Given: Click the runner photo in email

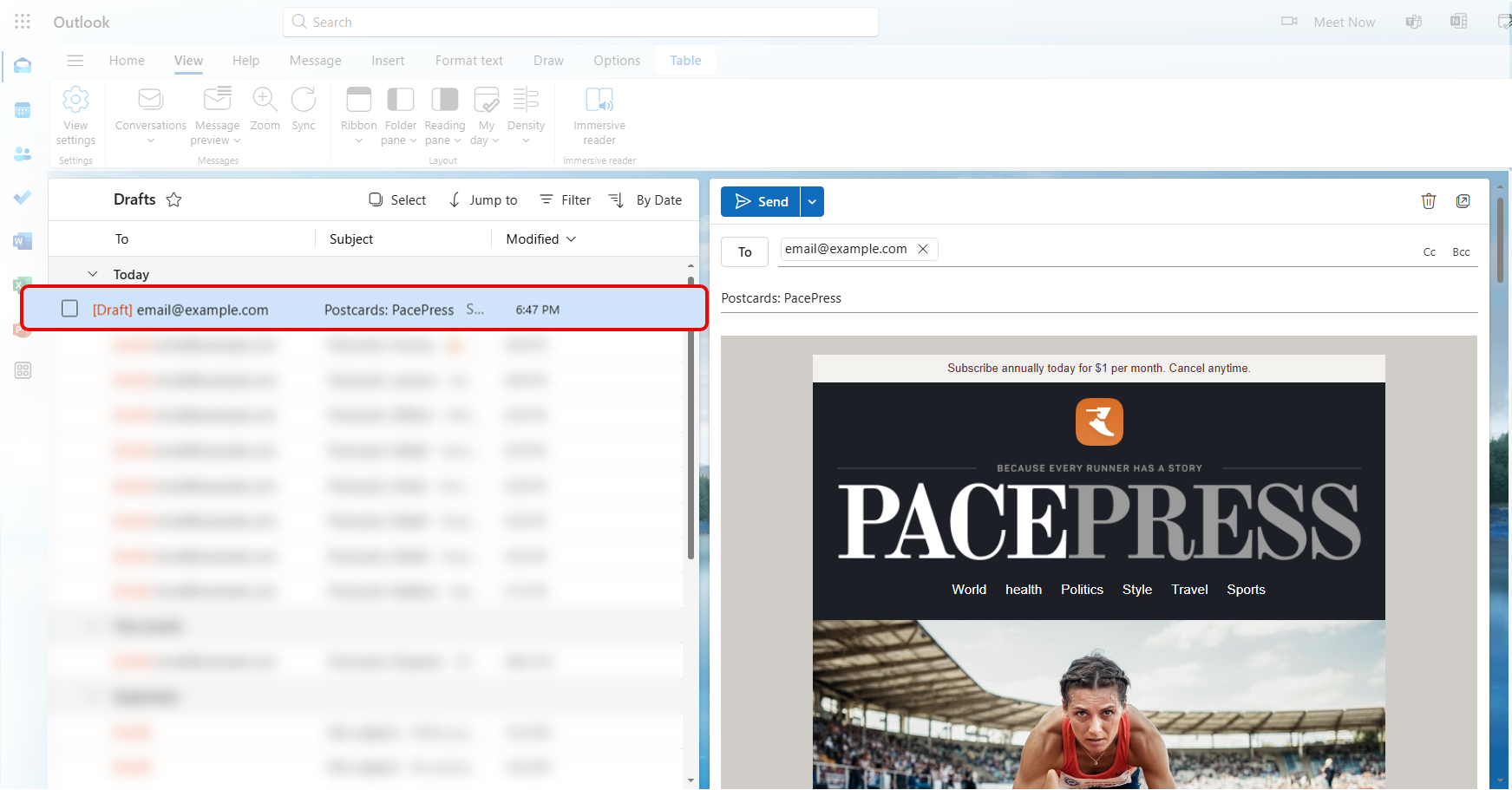Looking at the screenshot, I should pos(1099,704).
